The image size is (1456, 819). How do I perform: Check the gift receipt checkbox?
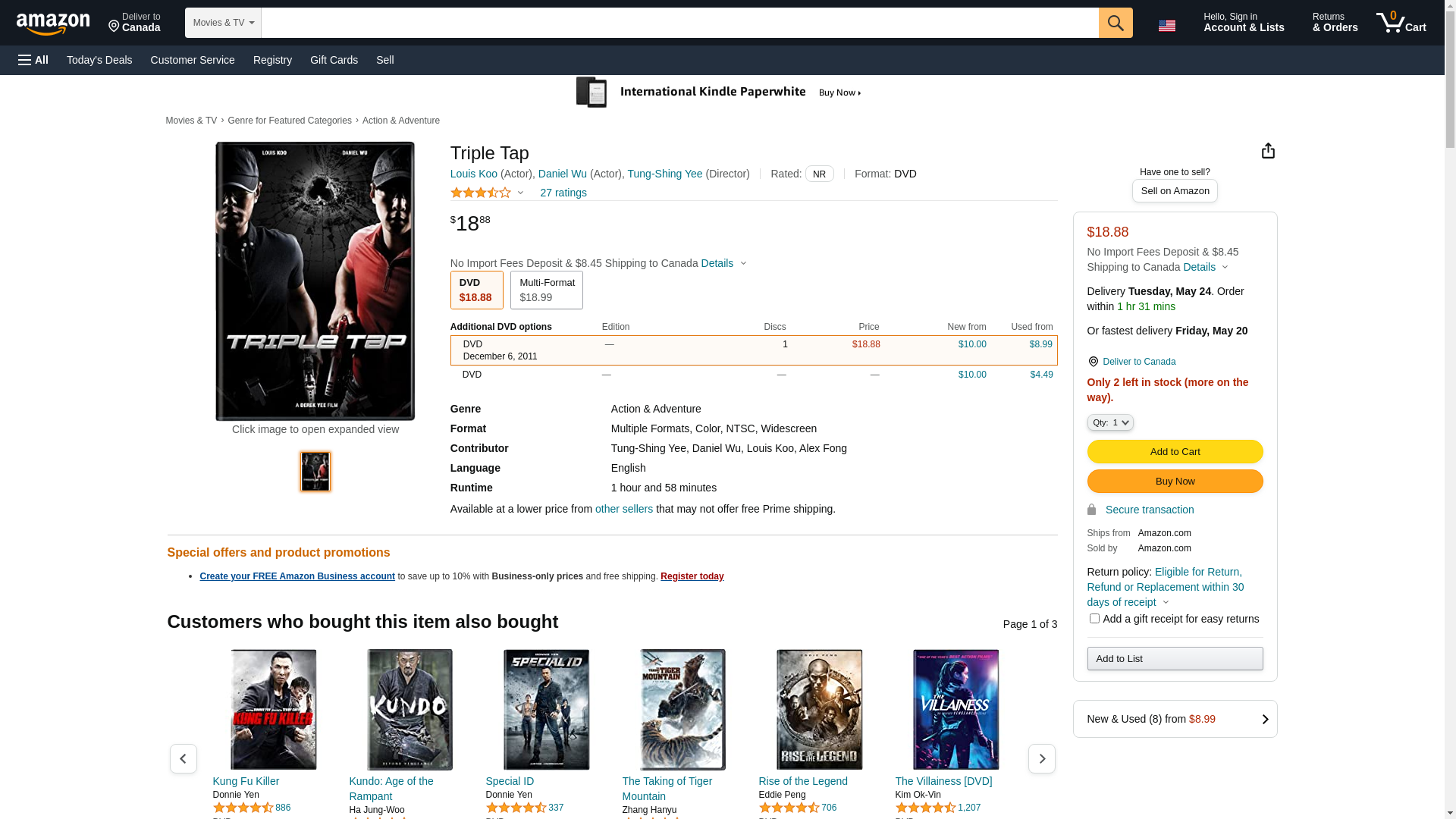point(1094,619)
